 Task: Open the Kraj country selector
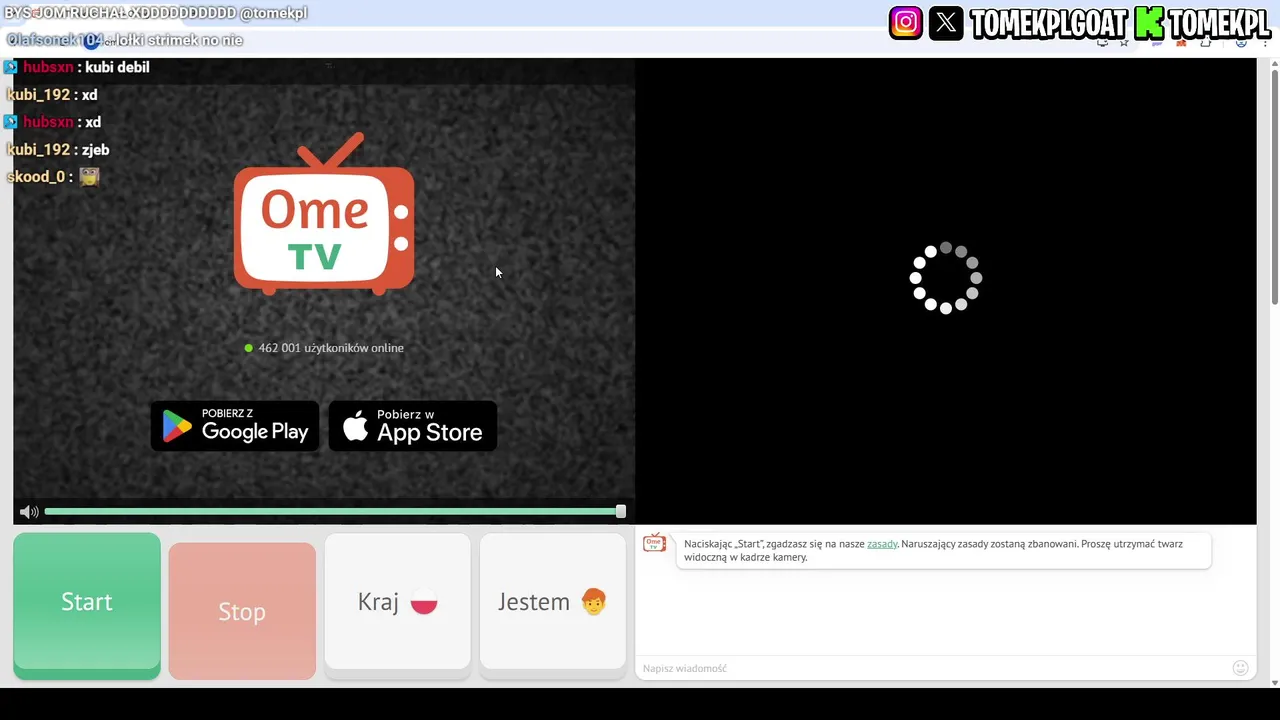click(x=397, y=602)
